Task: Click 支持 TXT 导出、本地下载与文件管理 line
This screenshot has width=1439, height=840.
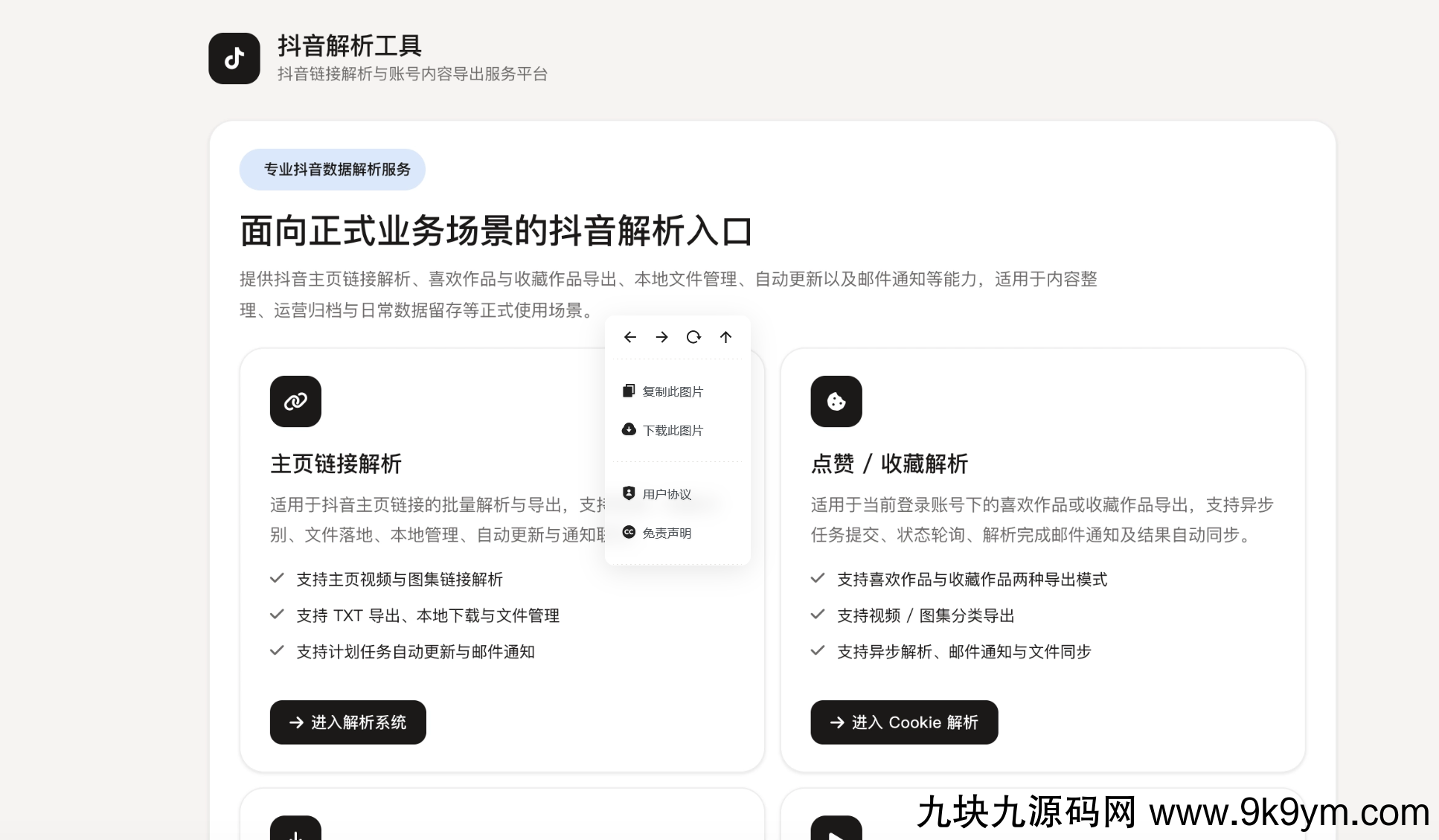Action: pos(428,615)
